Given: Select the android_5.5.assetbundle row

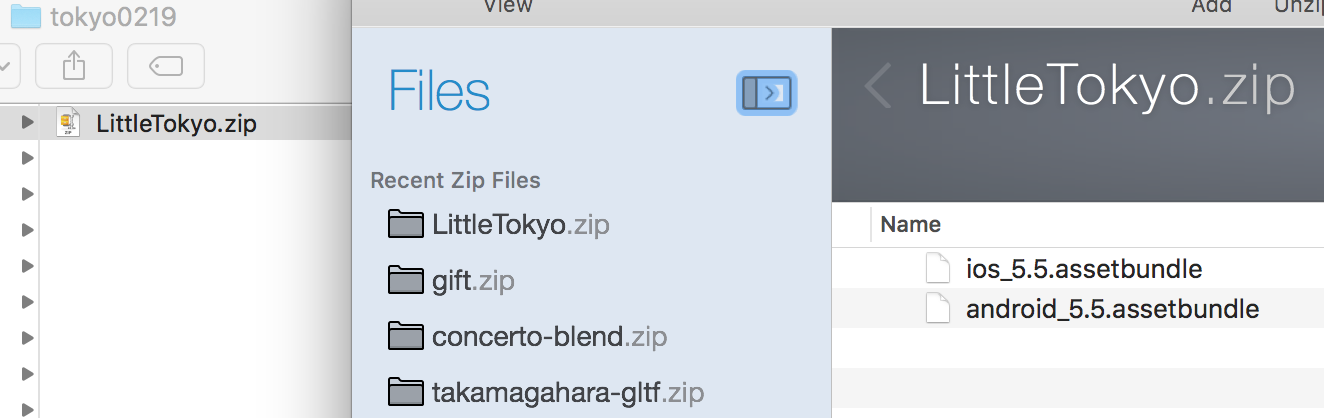Looking at the screenshot, I should pos(1078,309).
